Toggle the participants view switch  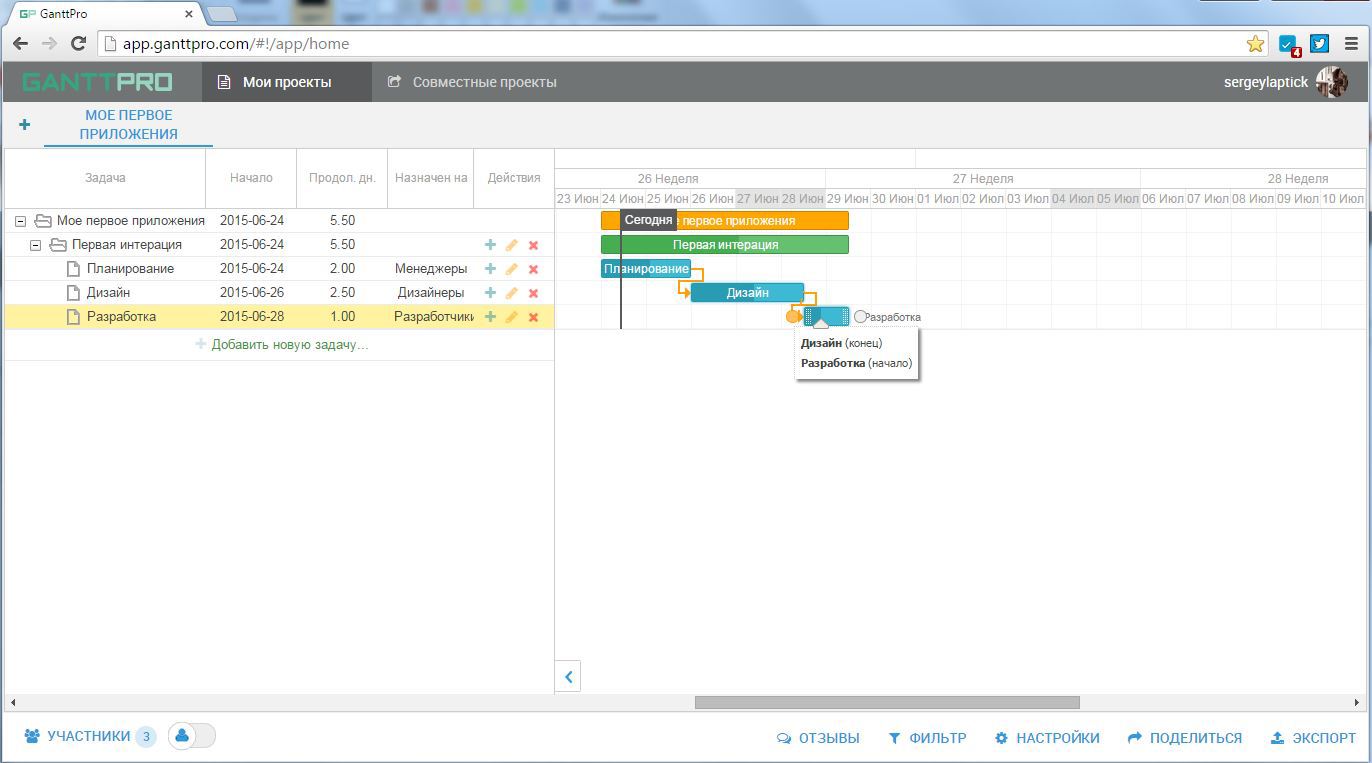click(x=192, y=736)
